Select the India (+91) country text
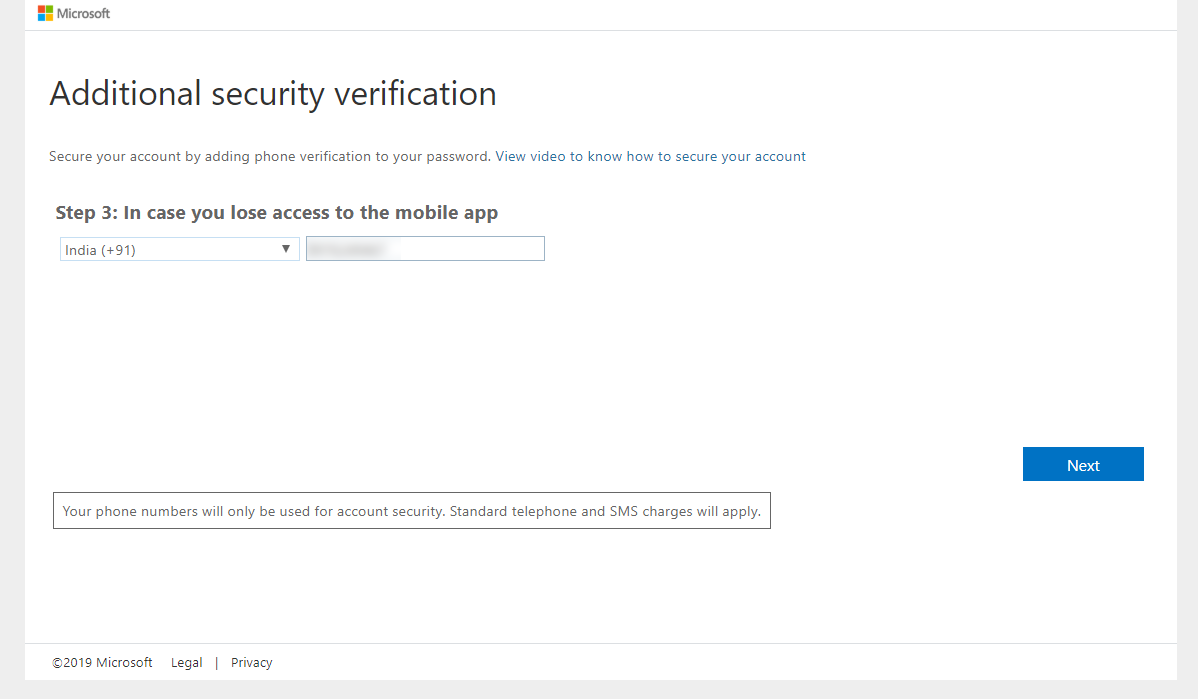This screenshot has height=699, width=1198. [x=100, y=250]
